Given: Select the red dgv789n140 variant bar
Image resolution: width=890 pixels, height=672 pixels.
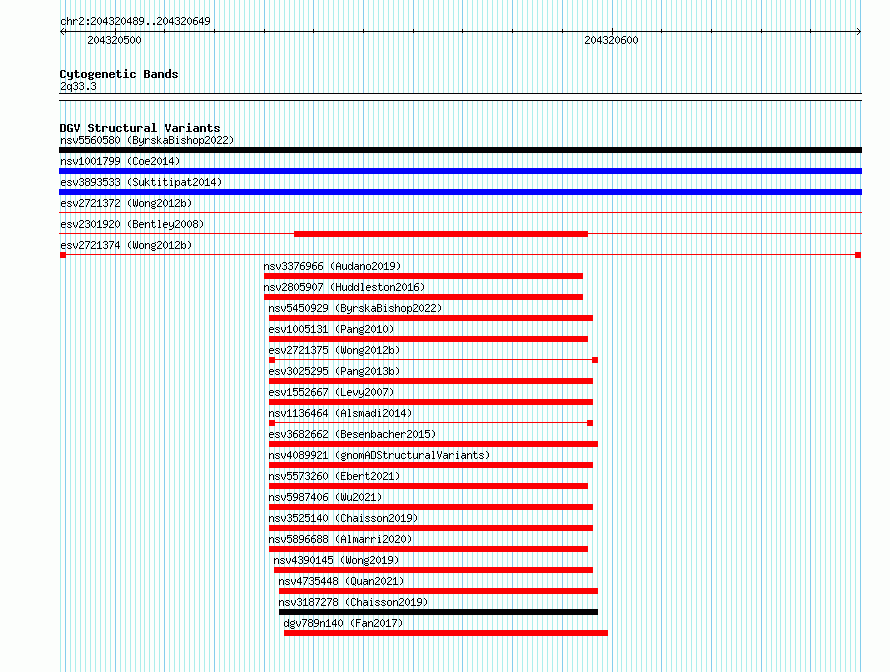Looking at the screenshot, I should (446, 633).
